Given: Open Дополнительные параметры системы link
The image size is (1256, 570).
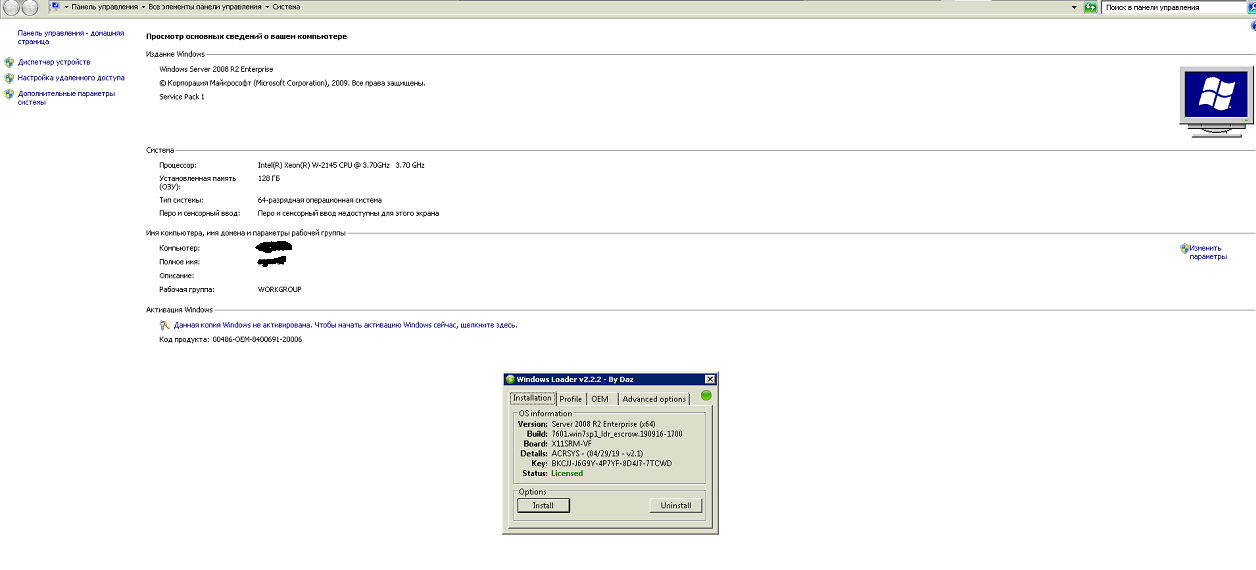Looking at the screenshot, I should coord(66,98).
